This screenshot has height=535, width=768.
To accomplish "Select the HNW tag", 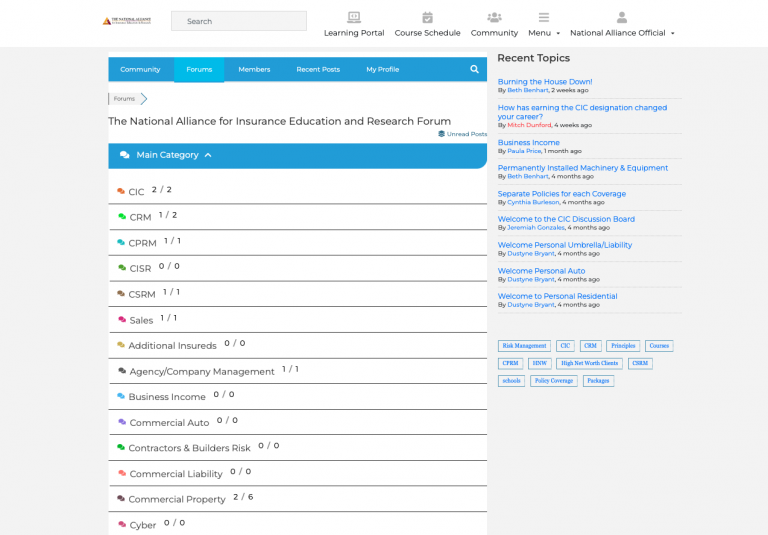I will [540, 364].
